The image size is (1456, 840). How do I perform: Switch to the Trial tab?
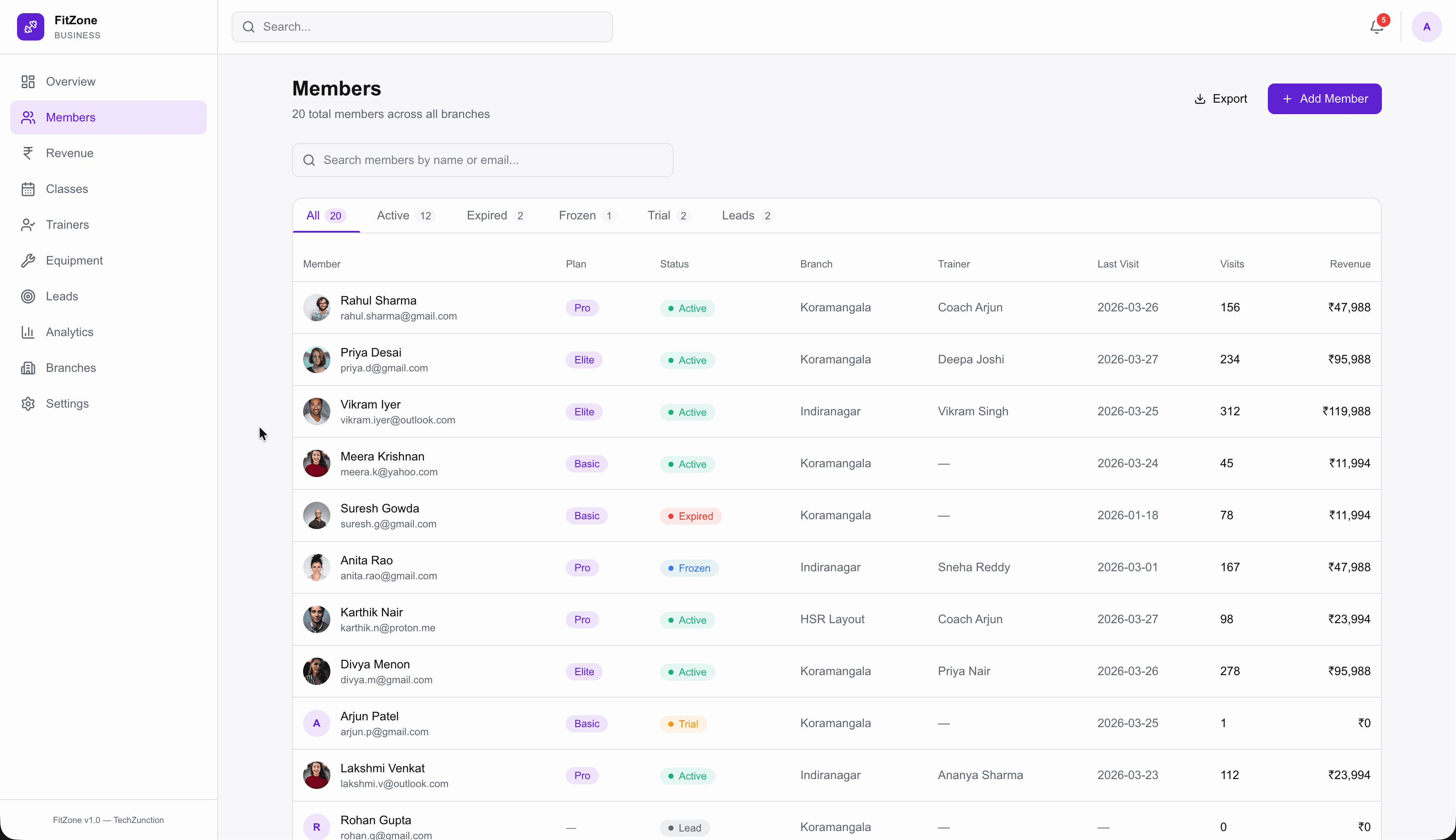pos(666,215)
